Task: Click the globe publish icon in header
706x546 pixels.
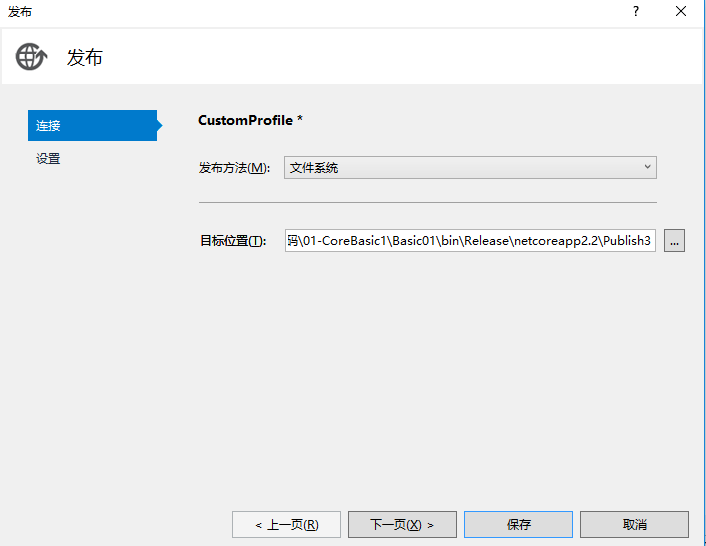Action: click(x=32, y=57)
